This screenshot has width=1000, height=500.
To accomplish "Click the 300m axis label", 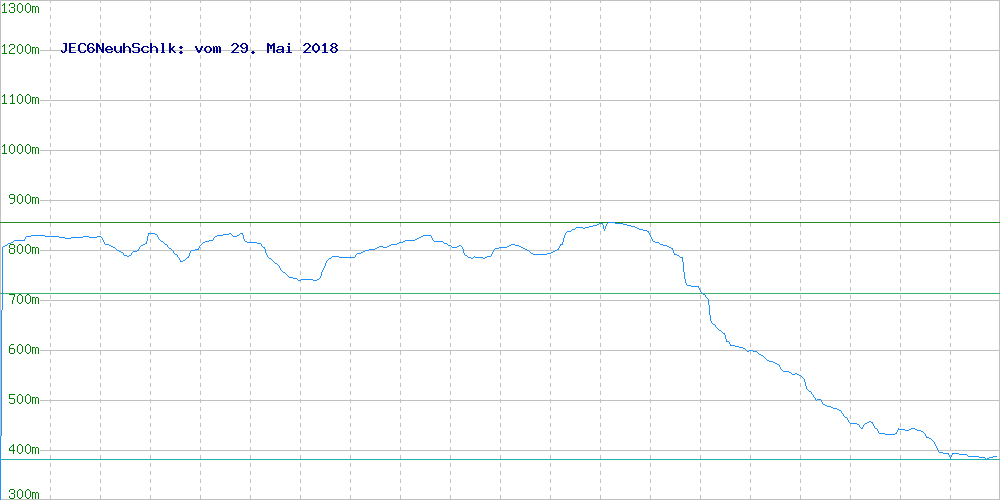I will click(24, 494).
